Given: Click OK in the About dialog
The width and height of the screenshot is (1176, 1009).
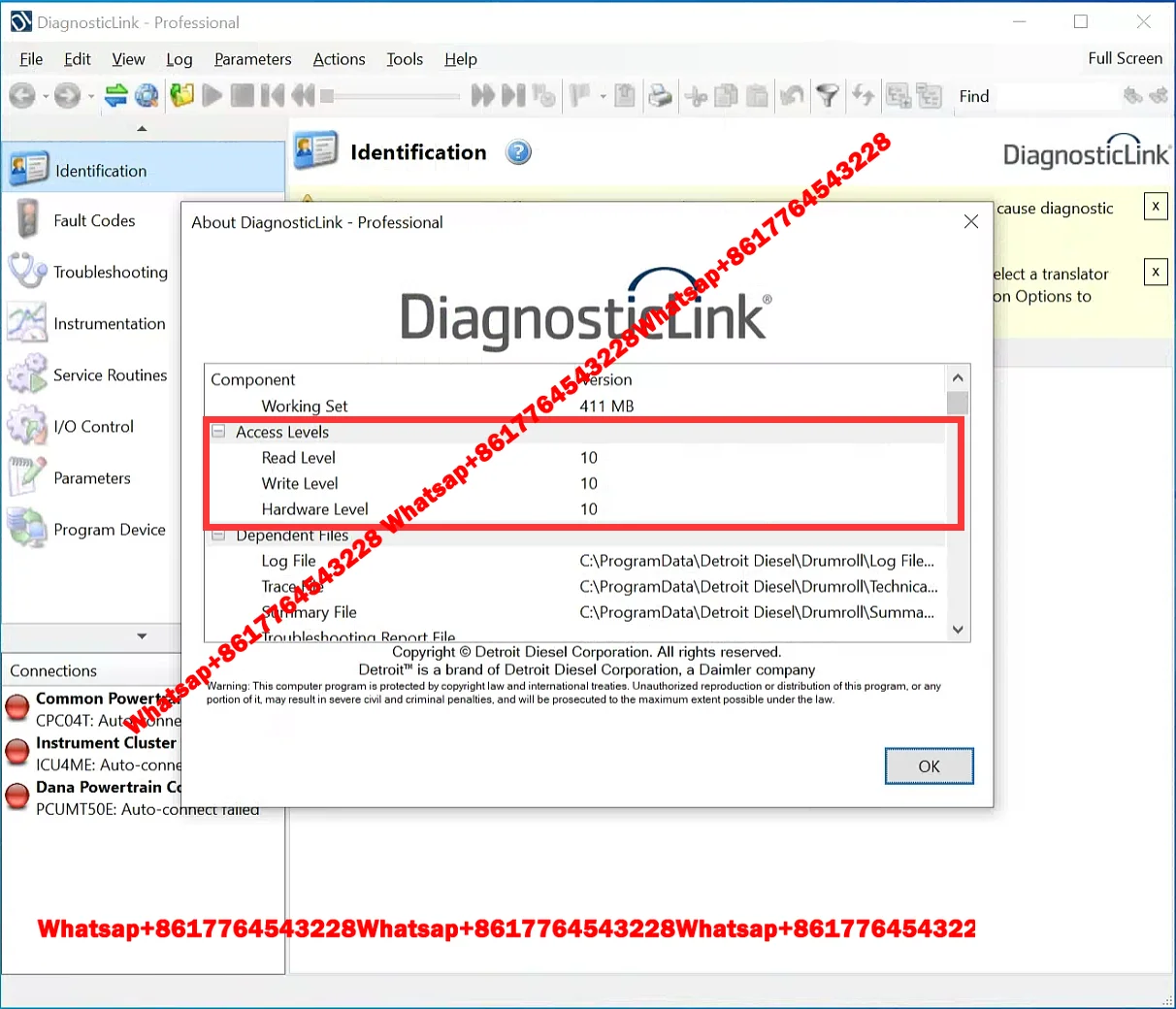Looking at the screenshot, I should (x=929, y=765).
